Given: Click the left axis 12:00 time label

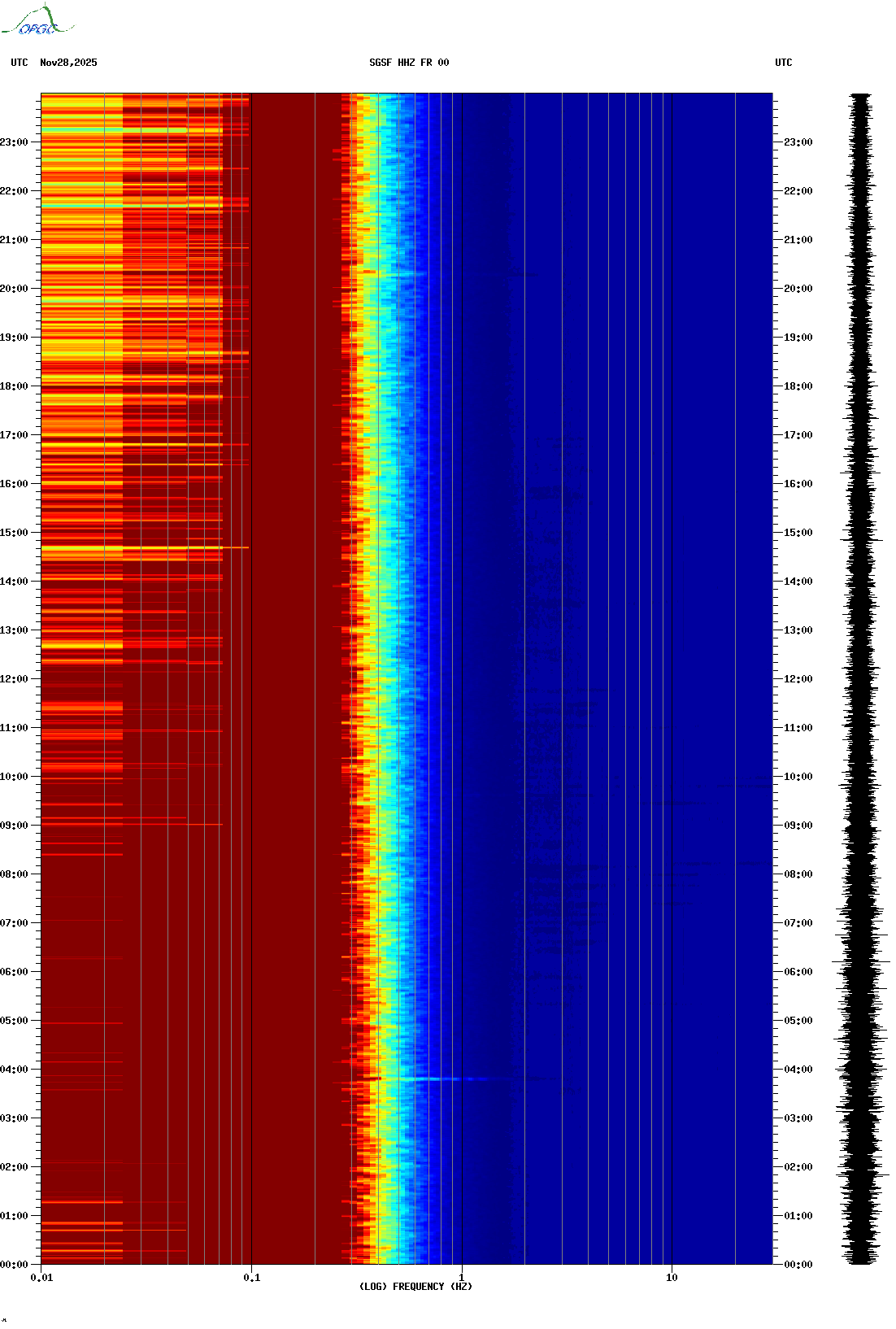Looking at the screenshot, I should 14,679.
